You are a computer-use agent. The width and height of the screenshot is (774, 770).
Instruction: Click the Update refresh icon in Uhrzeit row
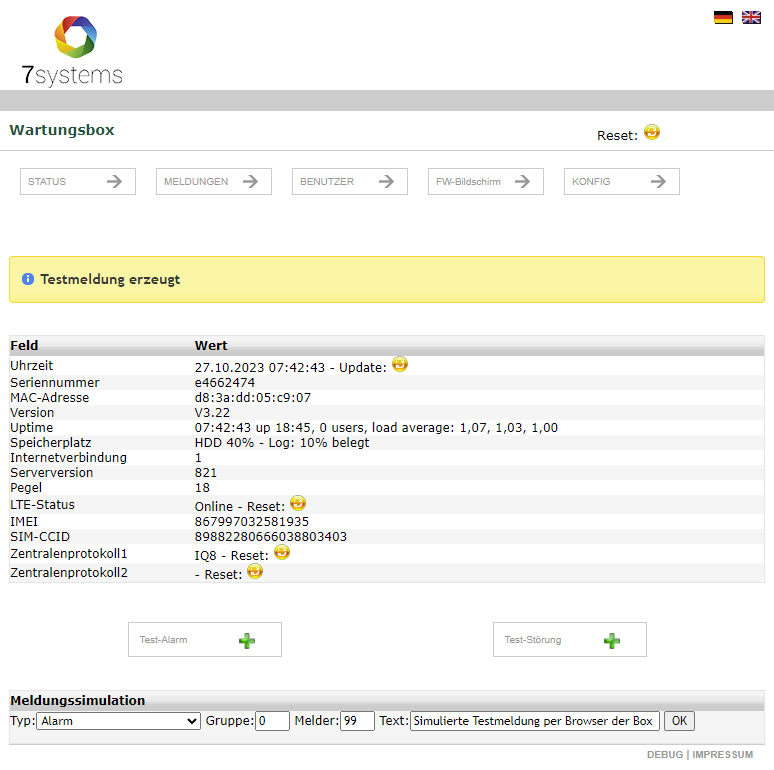coord(400,364)
